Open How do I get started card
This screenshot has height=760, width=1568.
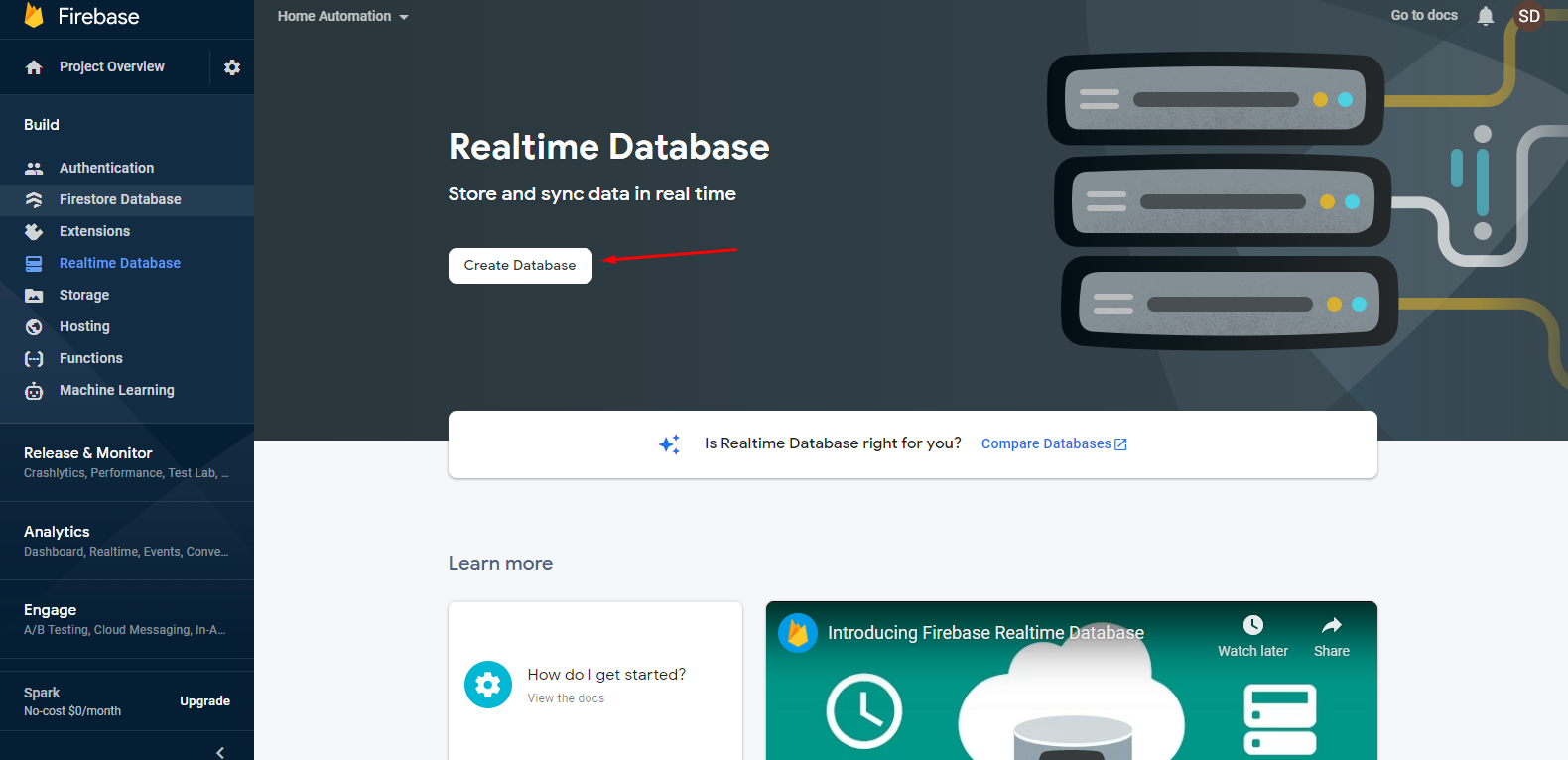(595, 681)
